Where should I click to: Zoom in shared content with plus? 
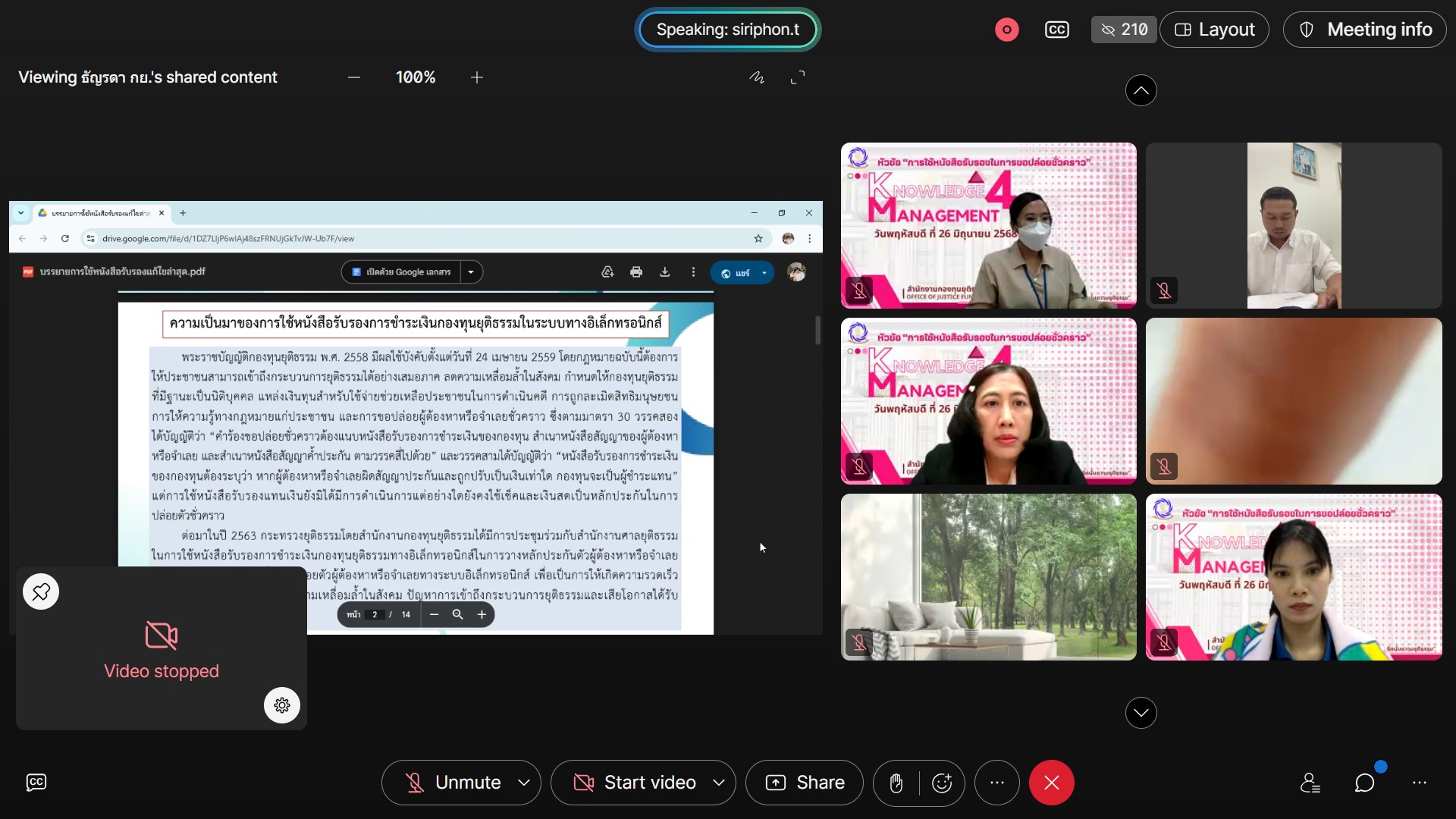(x=477, y=77)
